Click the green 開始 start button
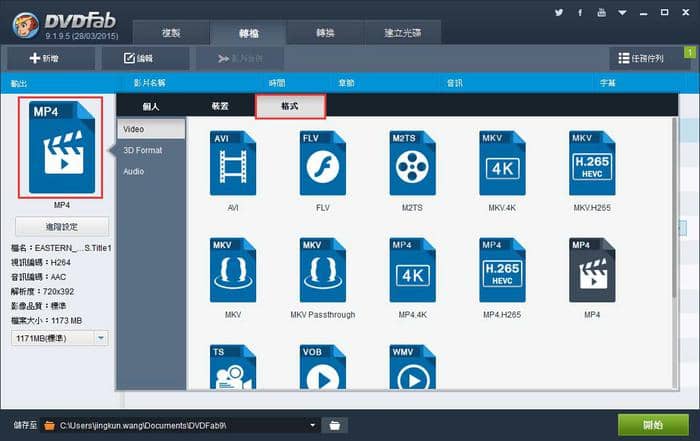The height and width of the screenshot is (441, 700). point(653,425)
